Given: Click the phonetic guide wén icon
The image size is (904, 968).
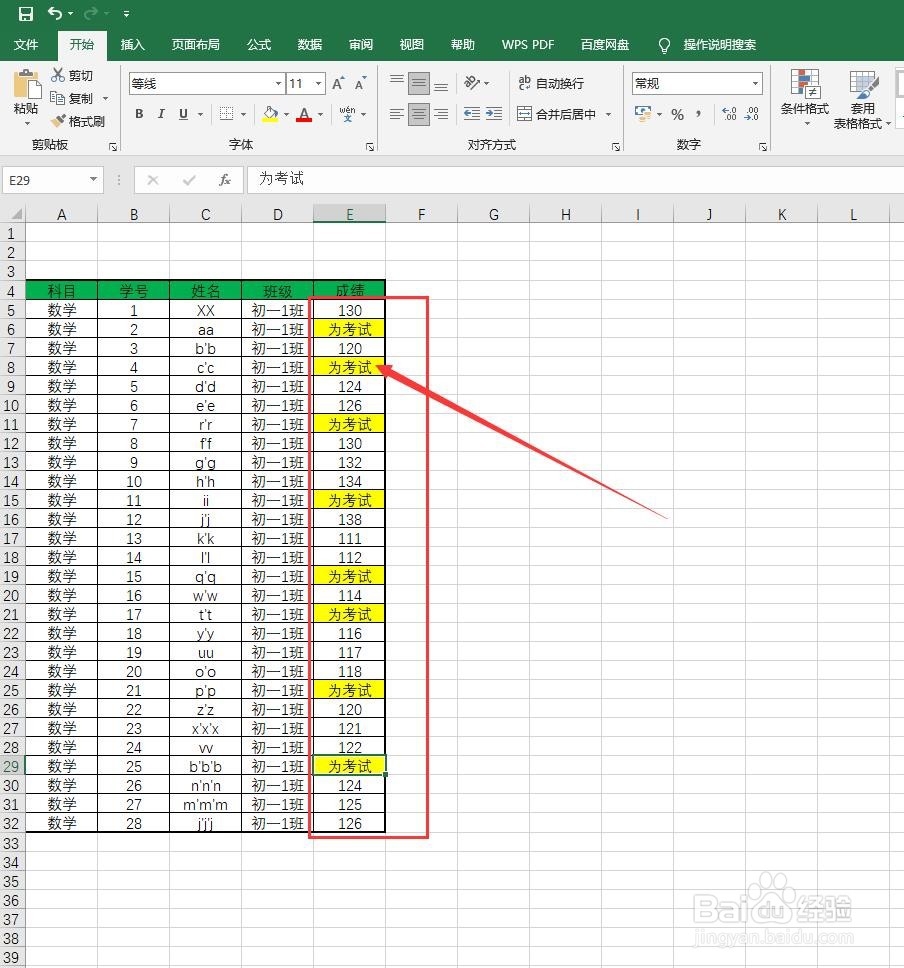Looking at the screenshot, I should pos(348,114).
